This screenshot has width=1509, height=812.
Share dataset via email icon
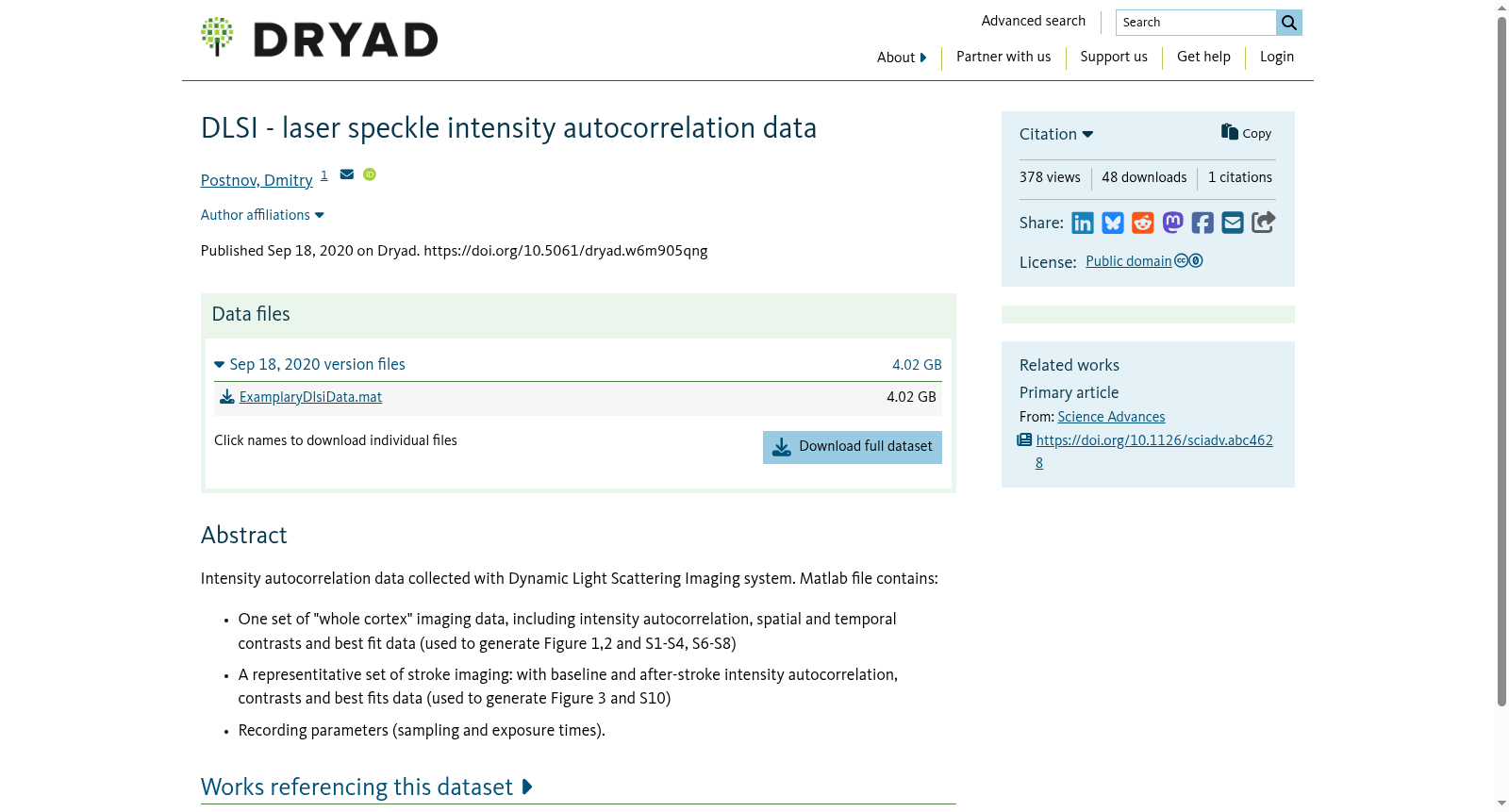pos(1233,223)
